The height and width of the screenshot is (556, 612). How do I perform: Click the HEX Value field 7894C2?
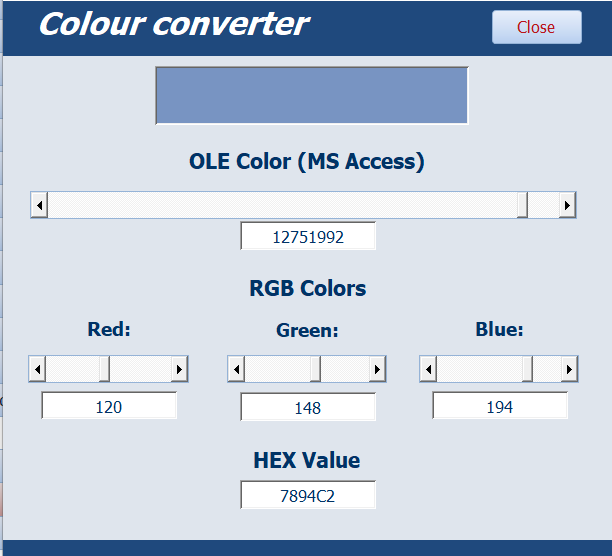pyautogui.click(x=308, y=495)
